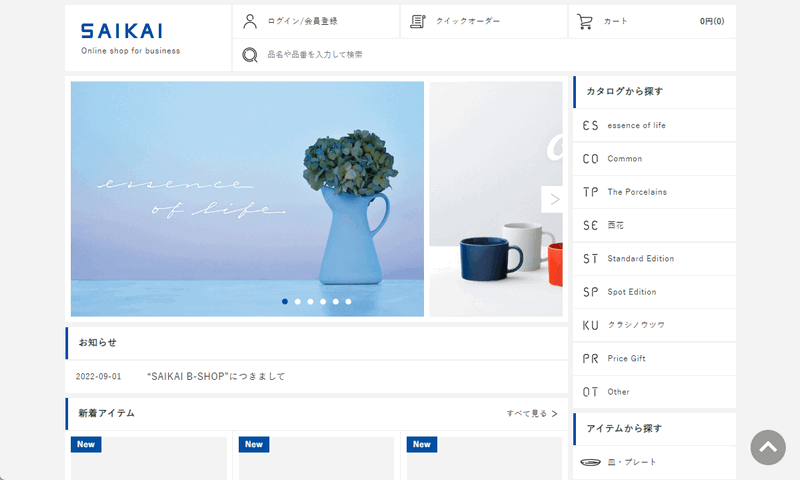Click the CO catalog code icon
Image resolution: width=800 pixels, height=480 pixels.
590,159
